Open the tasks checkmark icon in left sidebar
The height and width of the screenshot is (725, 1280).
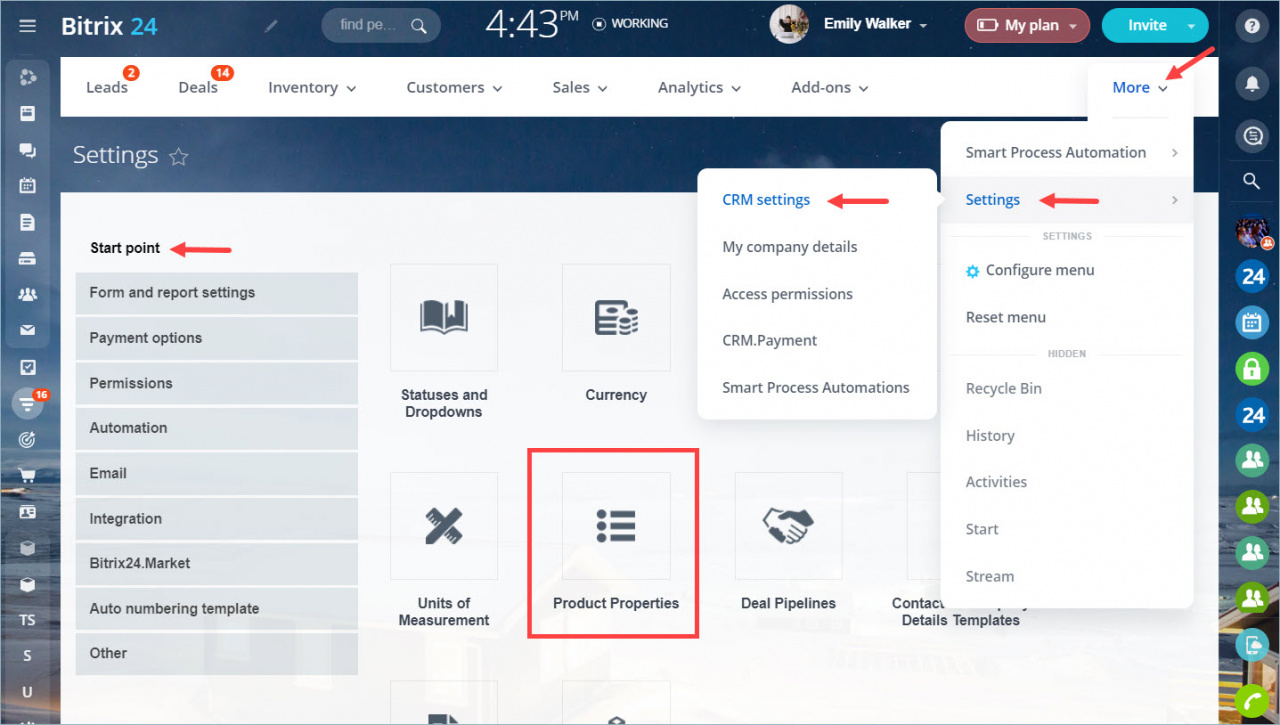point(28,367)
